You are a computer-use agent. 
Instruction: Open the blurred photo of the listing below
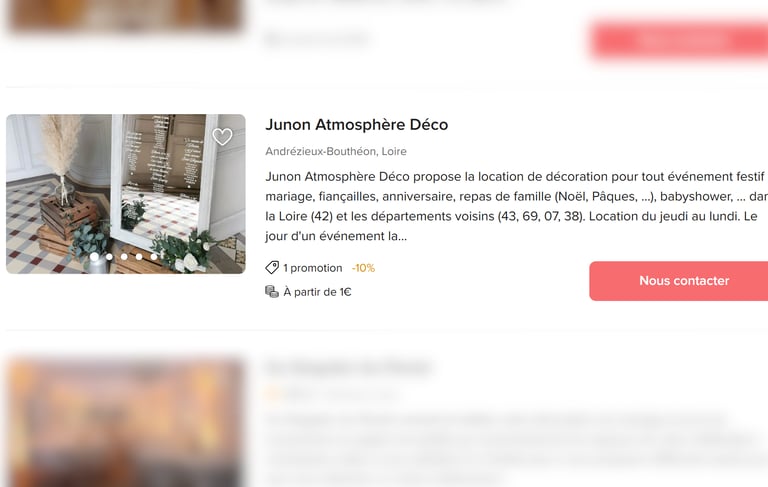coord(126,422)
